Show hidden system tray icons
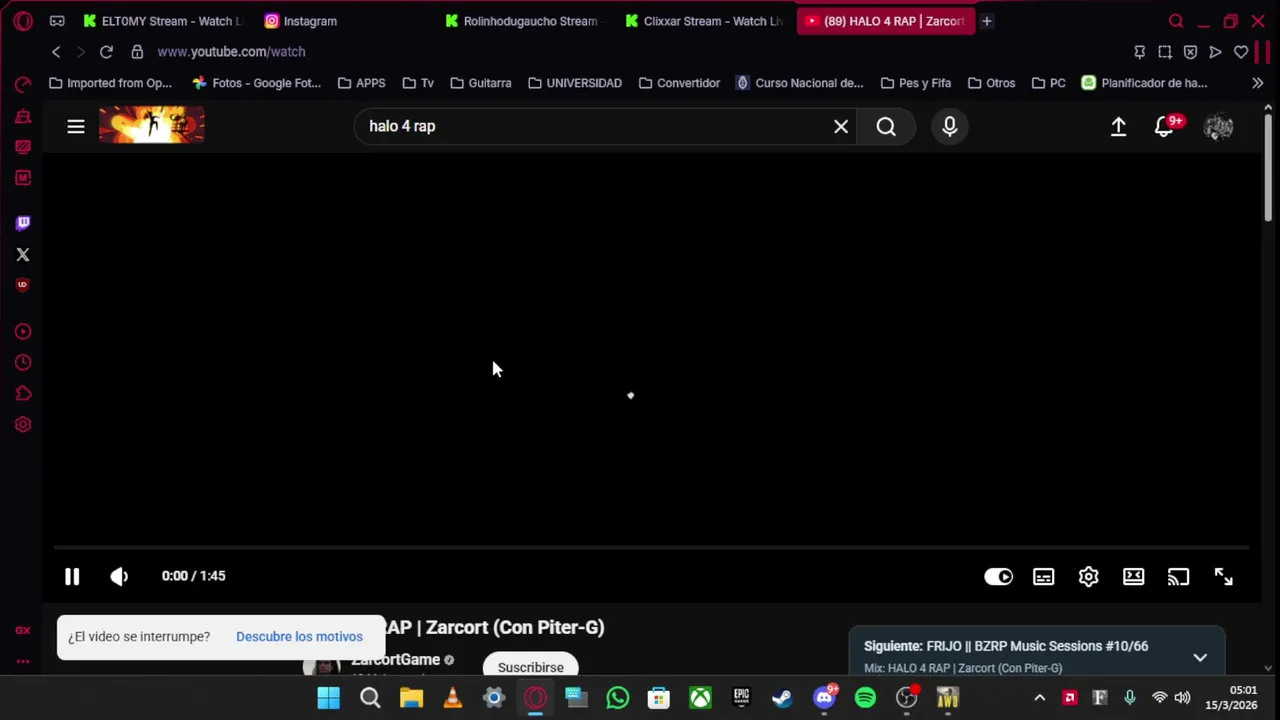The image size is (1280, 720). [1039, 698]
